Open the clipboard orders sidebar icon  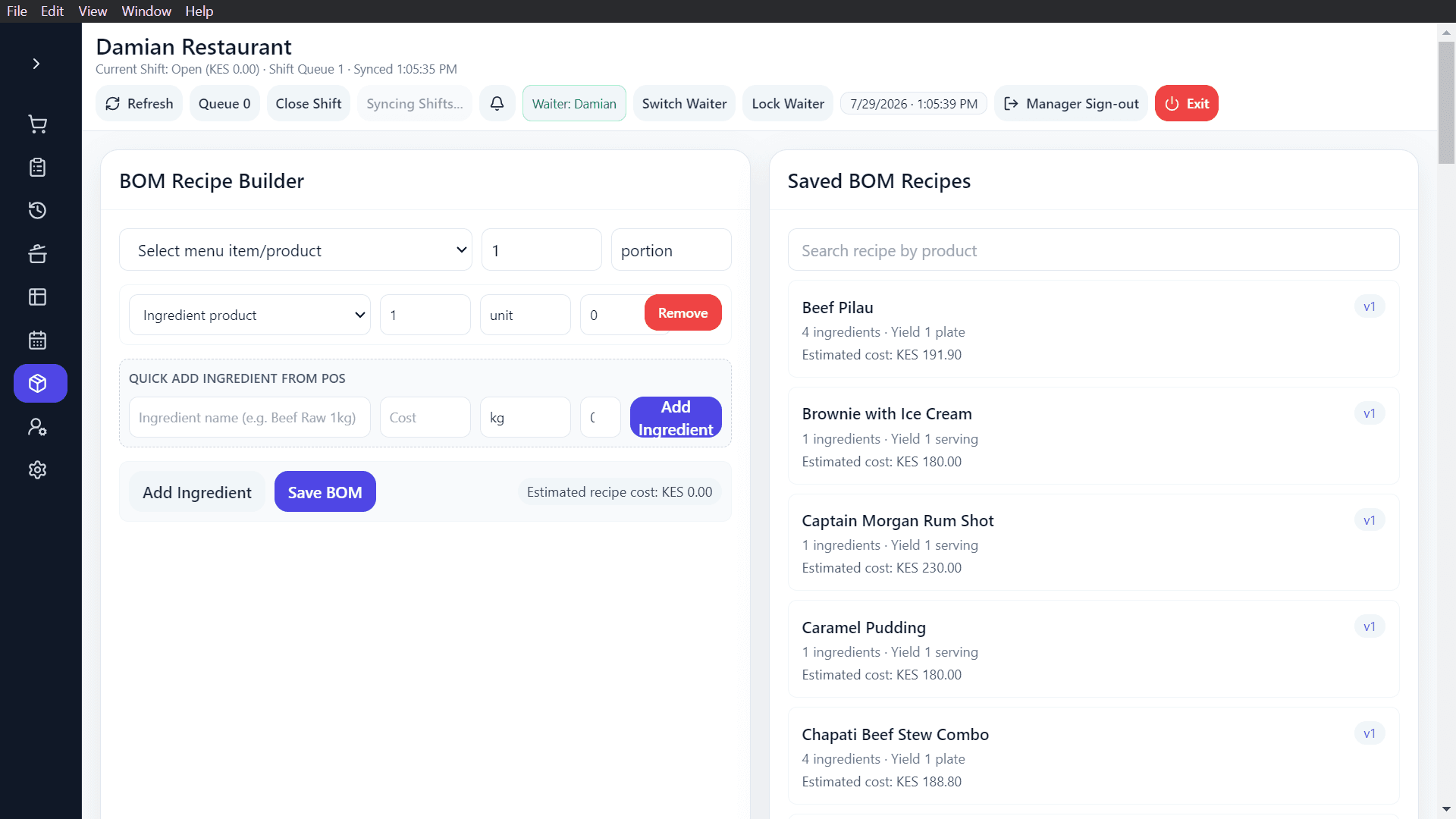coord(38,168)
